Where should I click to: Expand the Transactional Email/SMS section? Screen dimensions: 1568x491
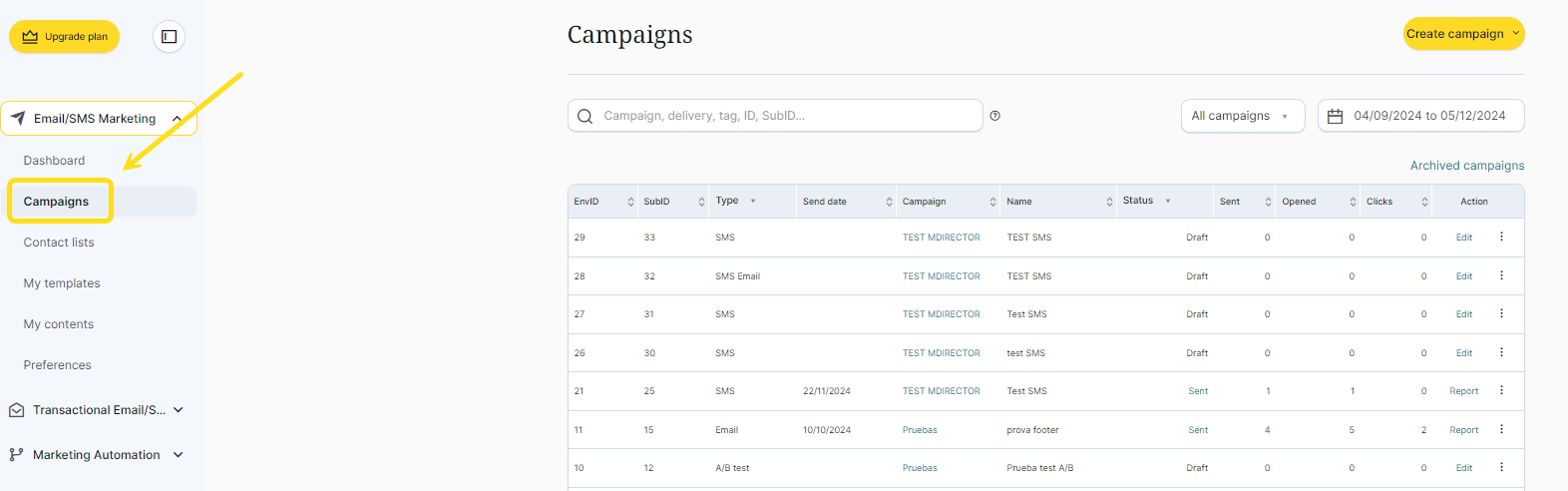[179, 410]
